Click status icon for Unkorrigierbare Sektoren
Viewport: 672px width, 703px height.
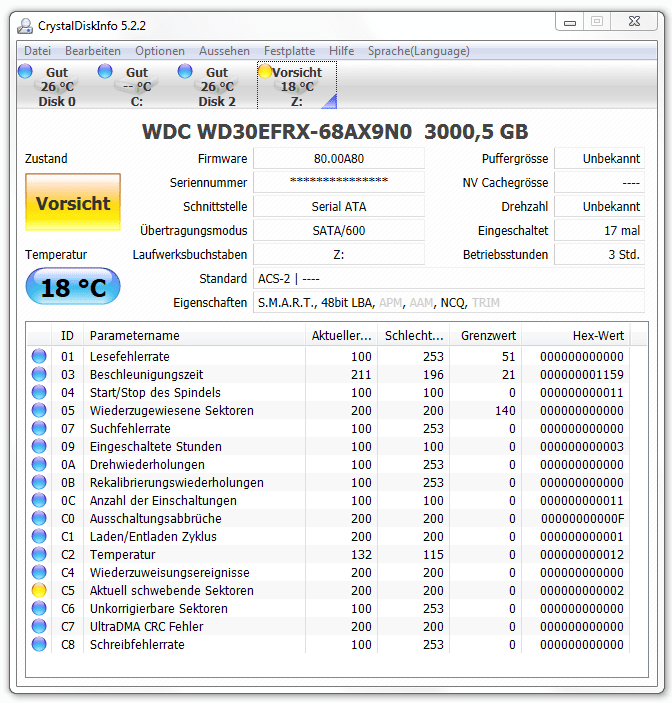(x=39, y=608)
